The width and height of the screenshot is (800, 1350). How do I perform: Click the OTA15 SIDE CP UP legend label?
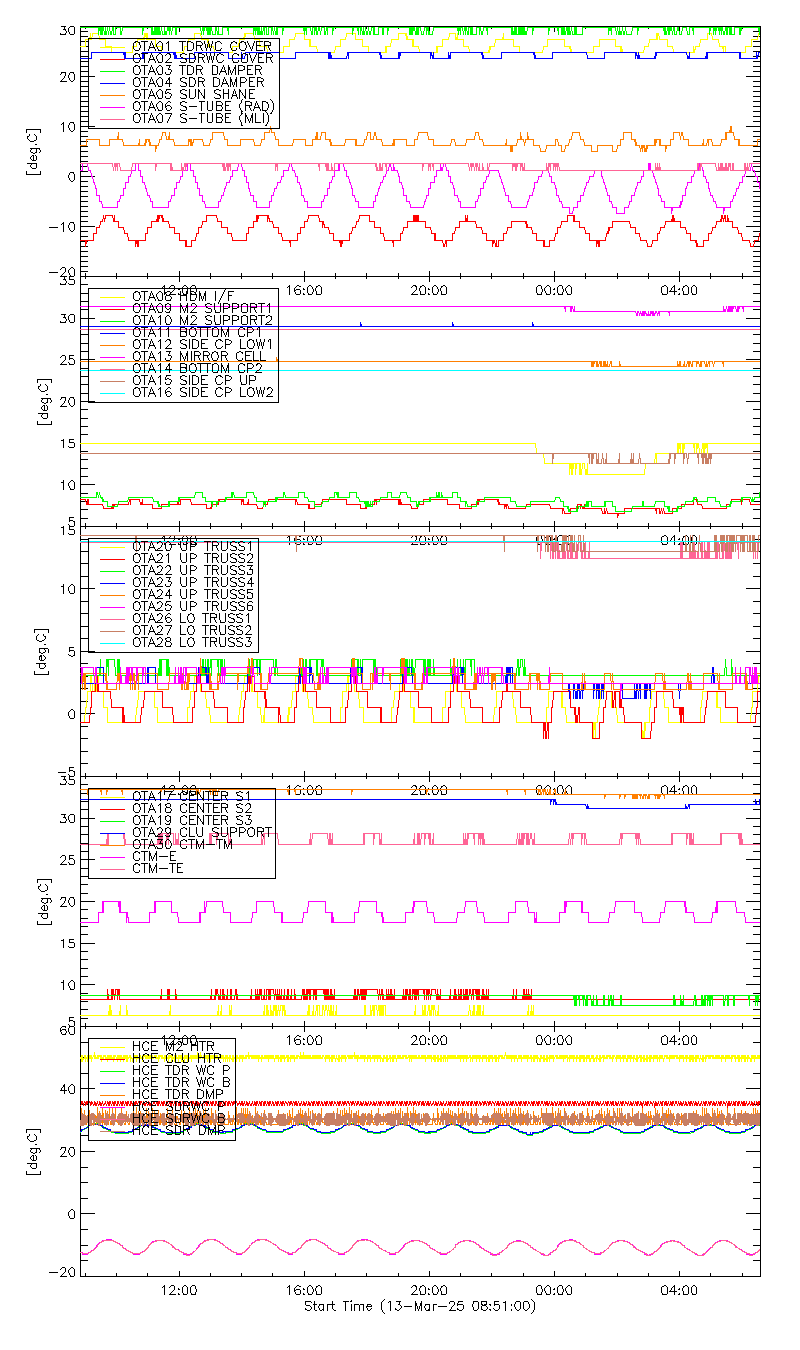pos(194,380)
